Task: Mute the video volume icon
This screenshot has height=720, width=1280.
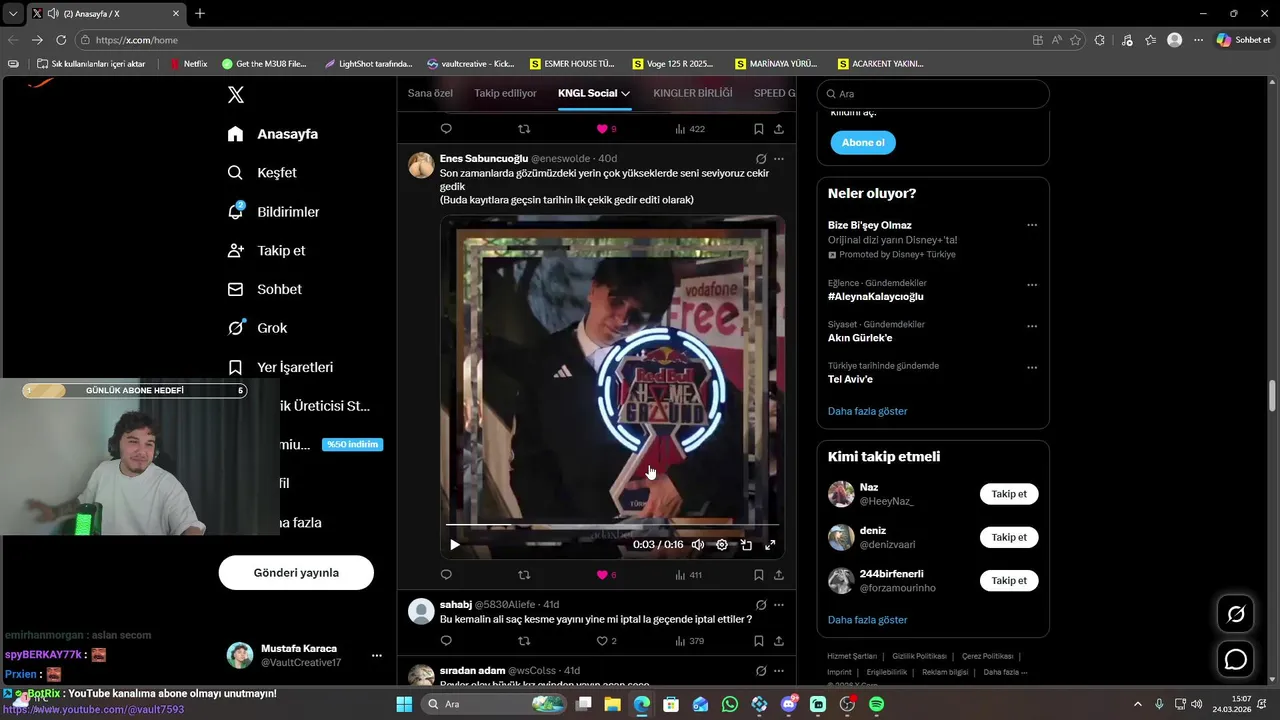Action: point(698,545)
